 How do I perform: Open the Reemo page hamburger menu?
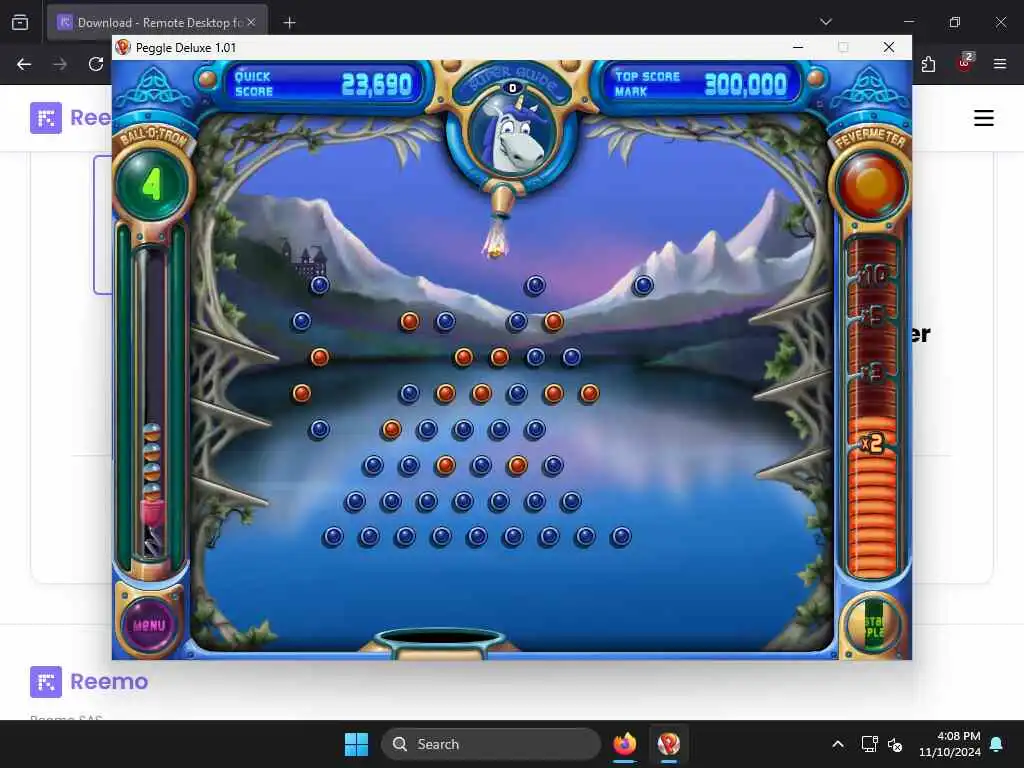984,118
